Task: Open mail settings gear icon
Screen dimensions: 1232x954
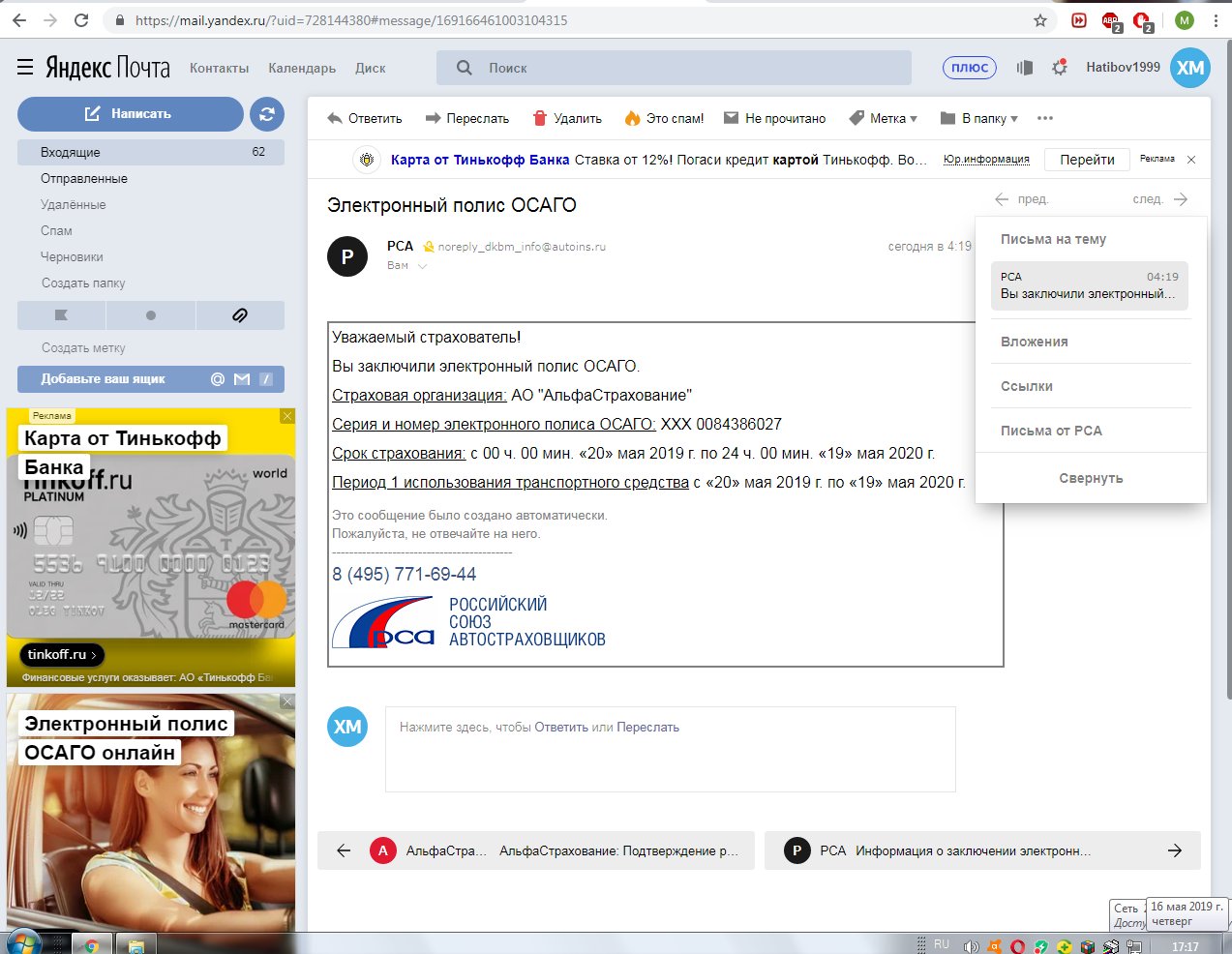Action: [x=1060, y=68]
